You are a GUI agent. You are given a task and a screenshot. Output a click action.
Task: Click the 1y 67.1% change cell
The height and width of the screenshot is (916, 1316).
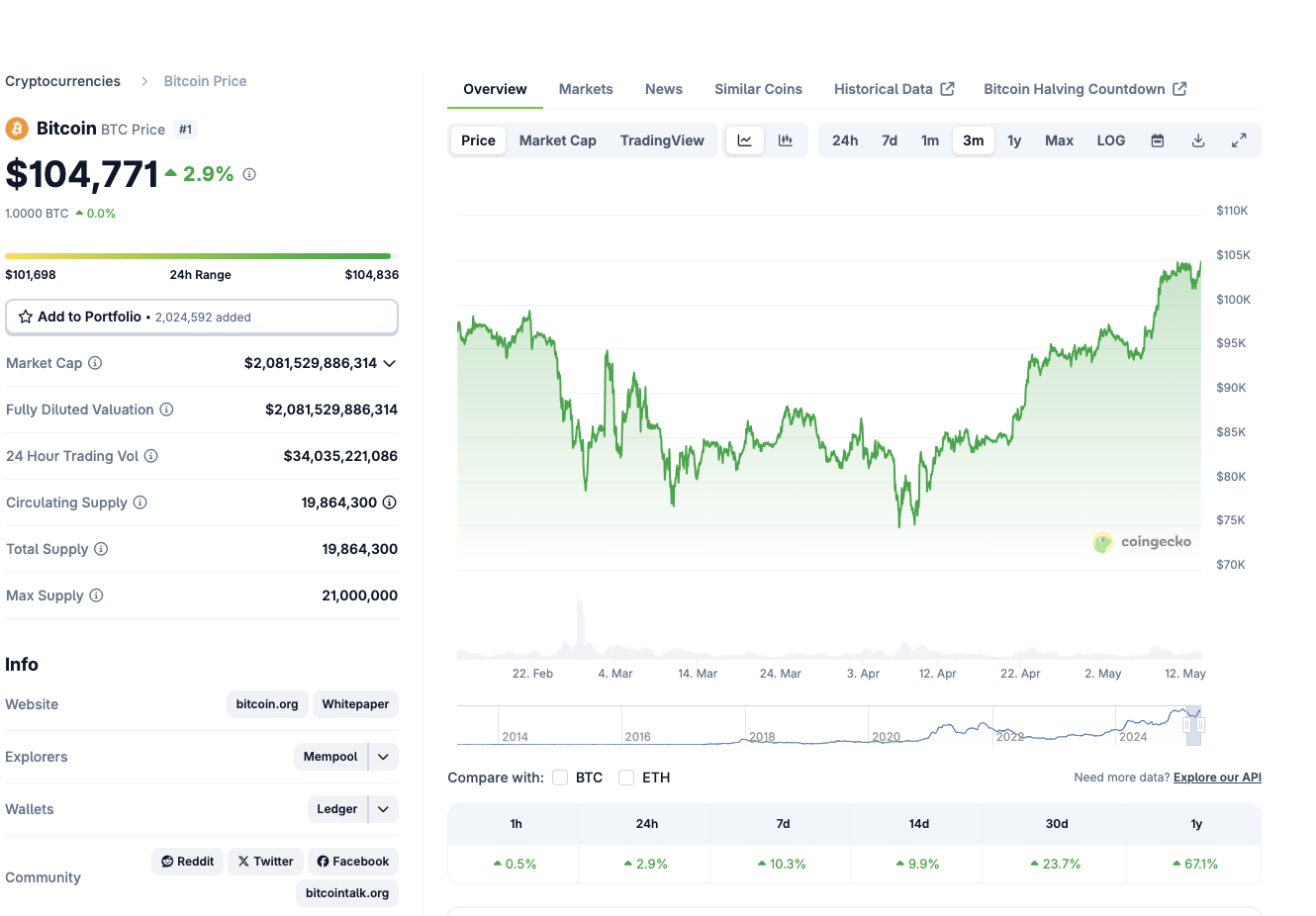pyautogui.click(x=1194, y=864)
